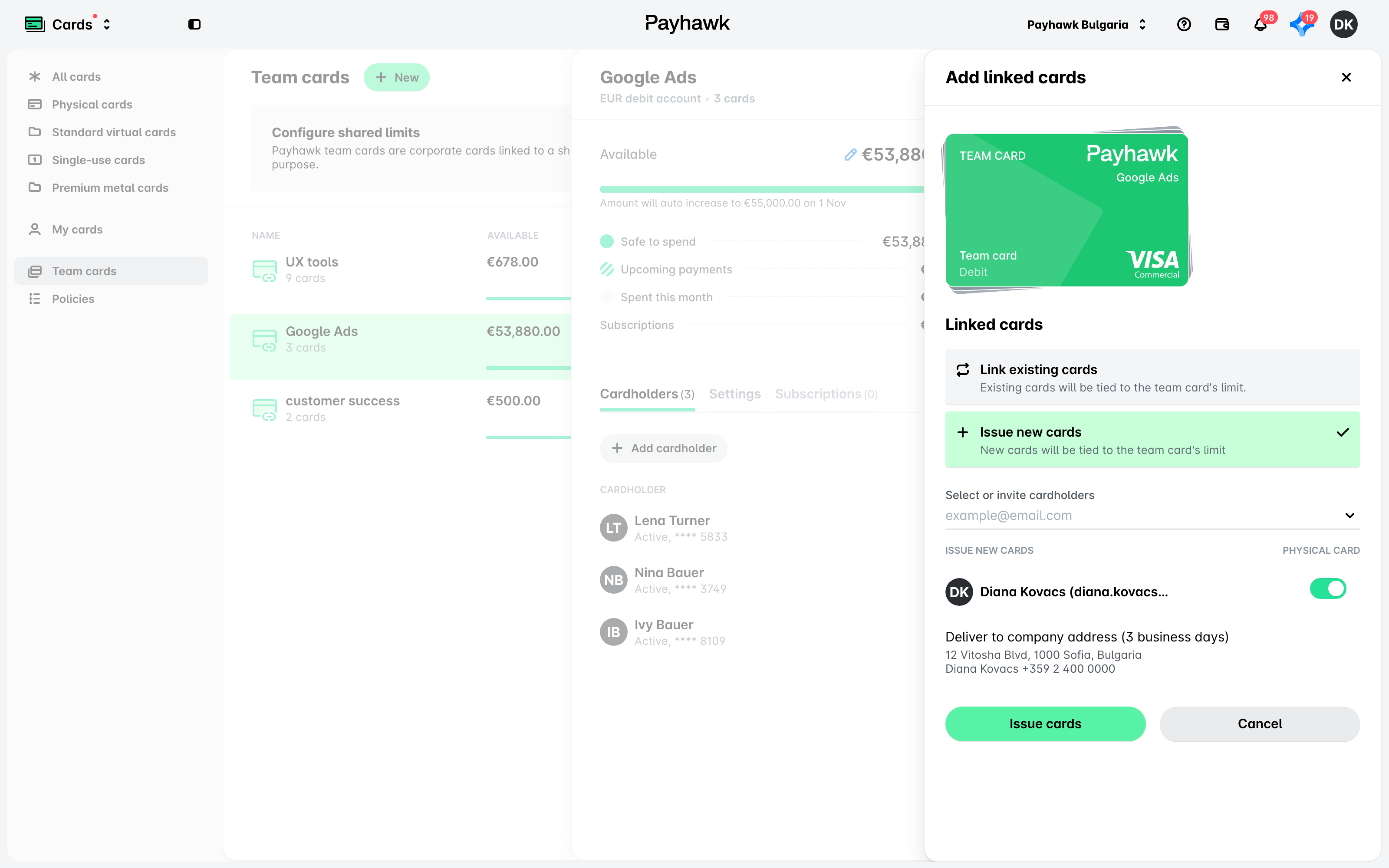Open notifications bell with 98 badge

click(x=1261, y=24)
